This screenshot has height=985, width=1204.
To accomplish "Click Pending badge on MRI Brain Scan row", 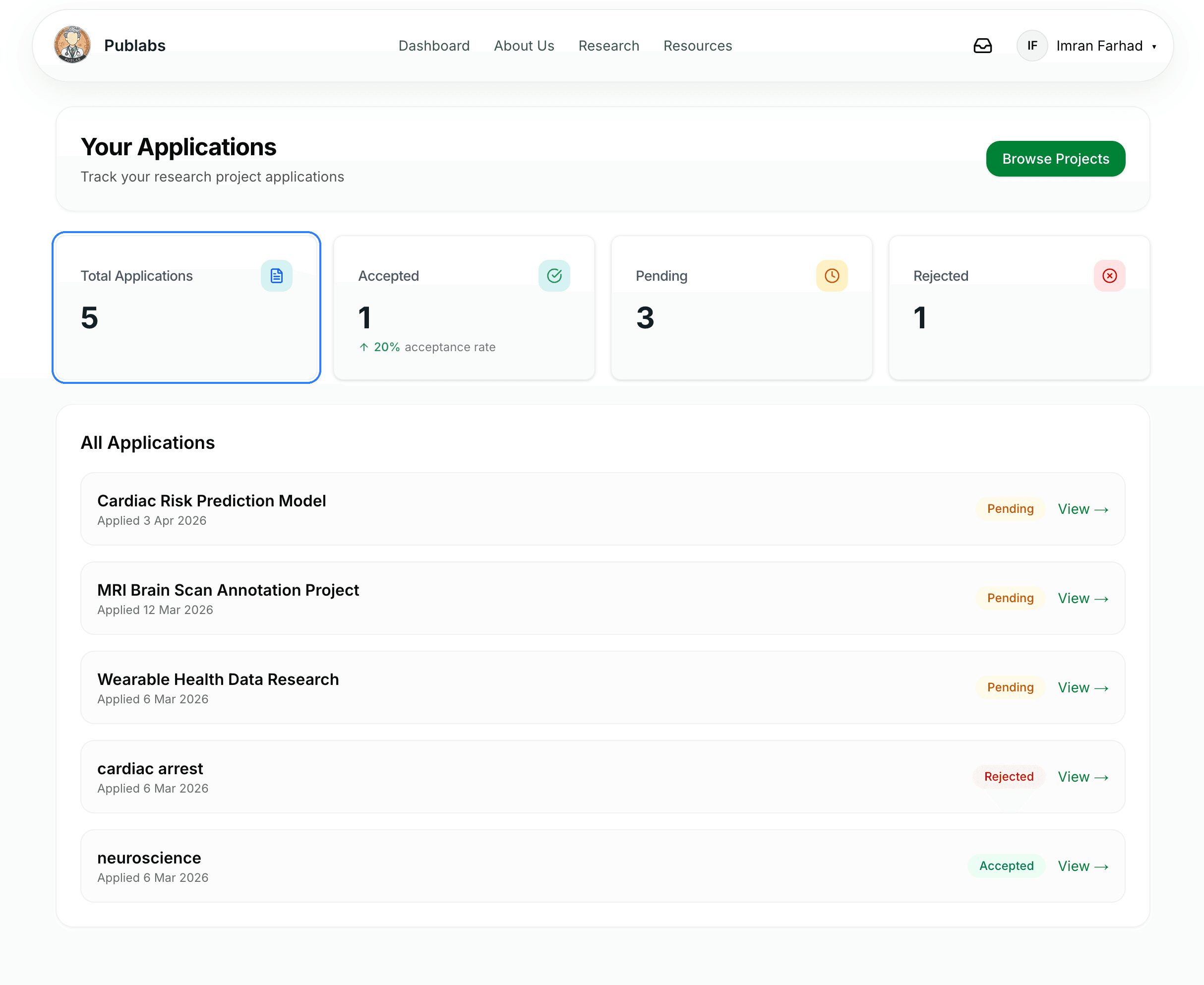I will pos(1010,598).
